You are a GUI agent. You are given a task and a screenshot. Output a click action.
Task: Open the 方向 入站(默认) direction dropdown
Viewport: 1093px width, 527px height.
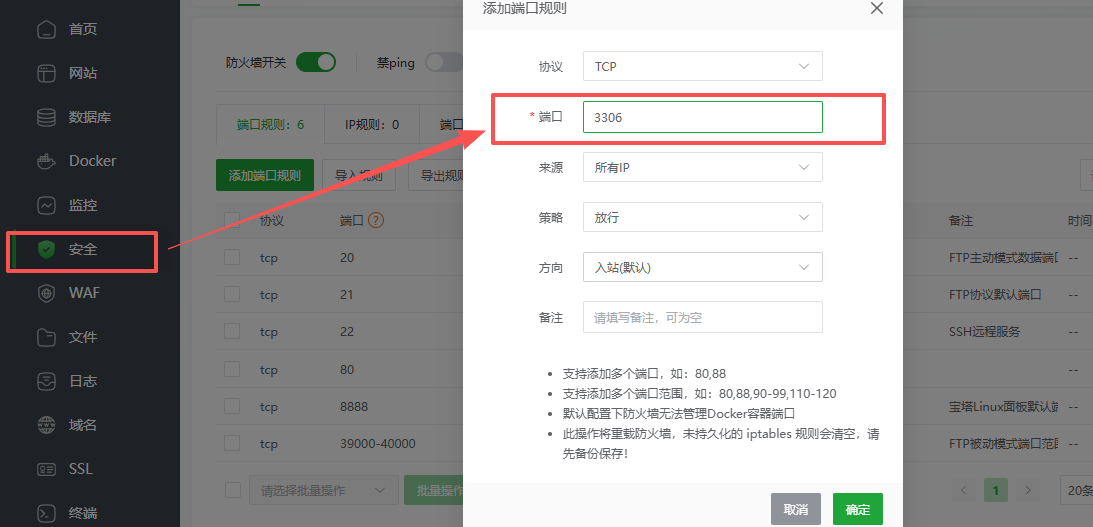702,267
